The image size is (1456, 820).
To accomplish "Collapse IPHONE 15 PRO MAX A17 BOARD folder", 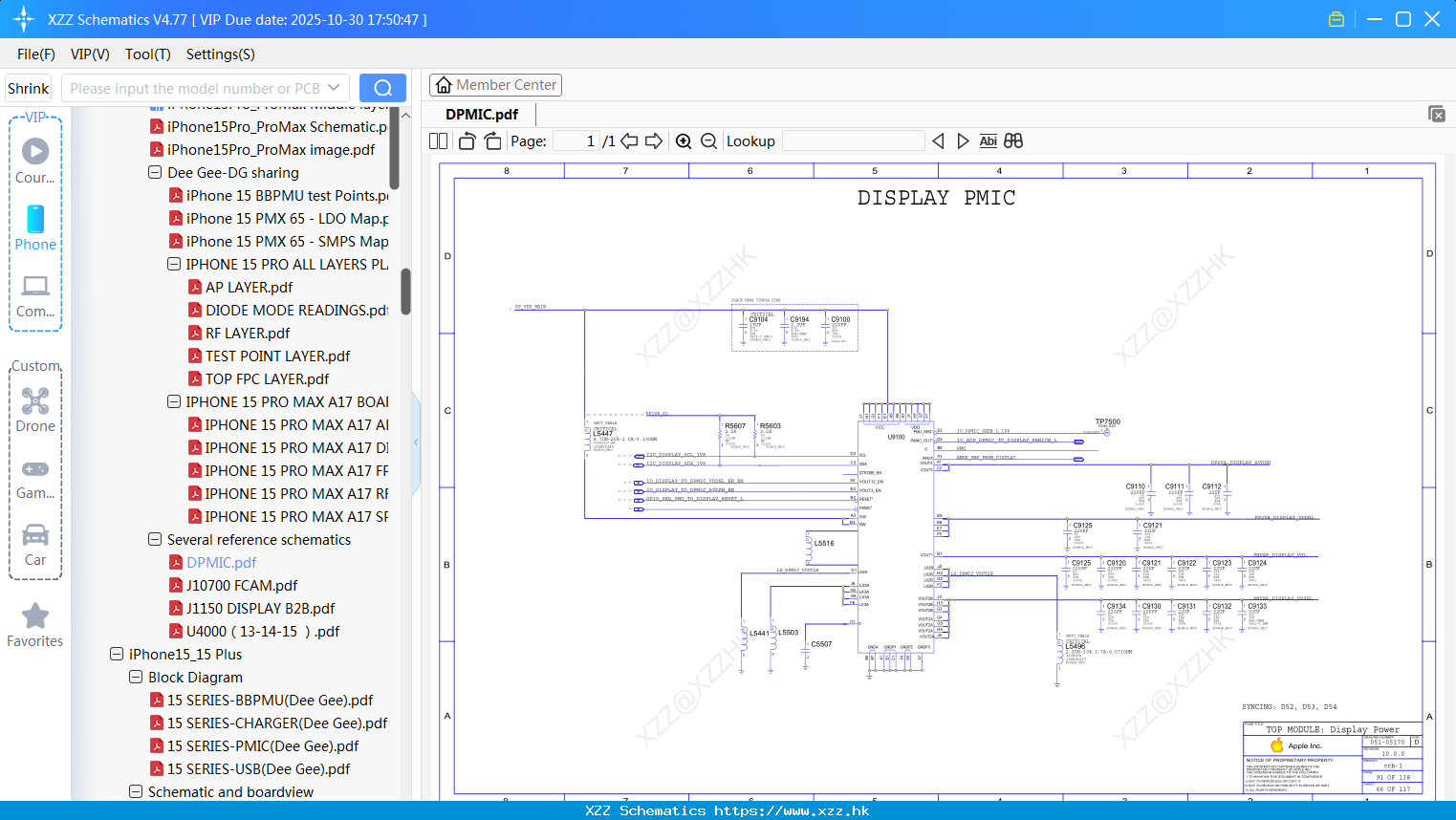I will pyautogui.click(x=174, y=401).
